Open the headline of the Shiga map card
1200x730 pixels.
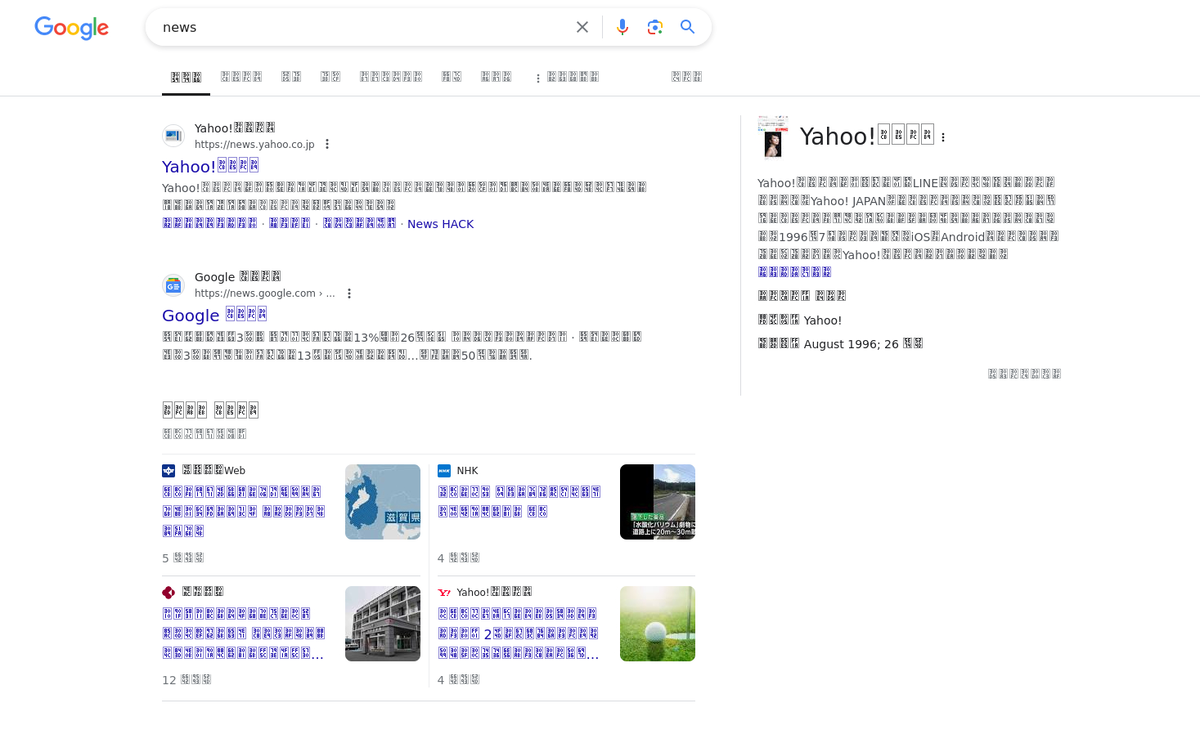point(244,511)
